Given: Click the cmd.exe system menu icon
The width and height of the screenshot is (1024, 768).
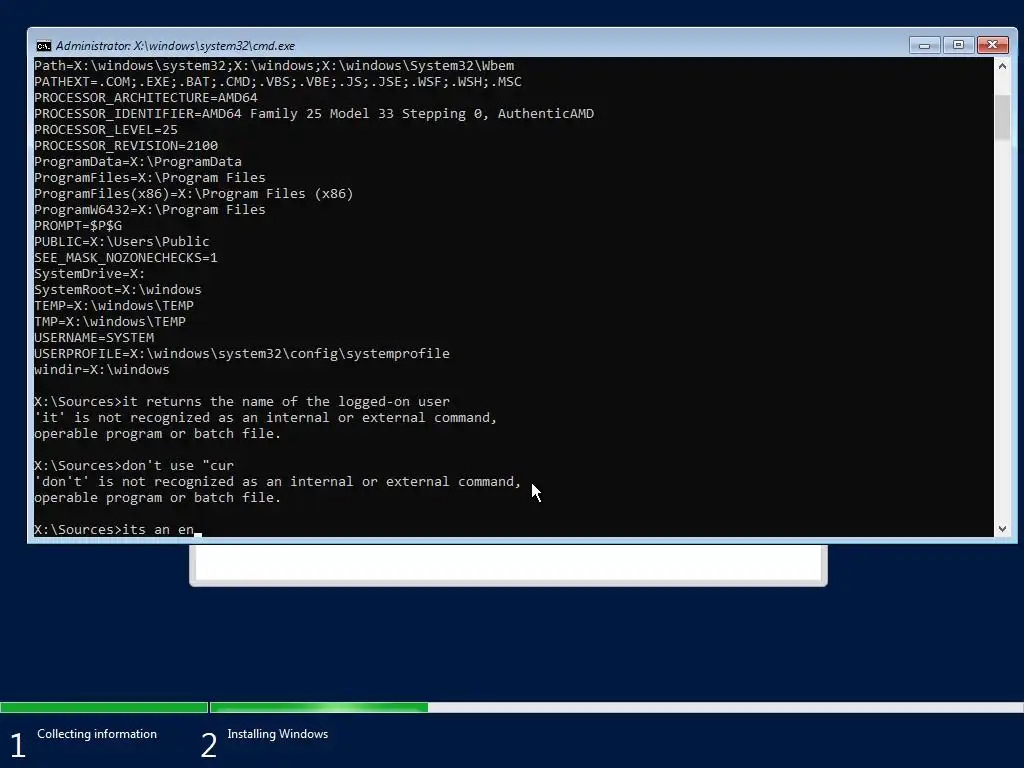Looking at the screenshot, I should coord(44,46).
